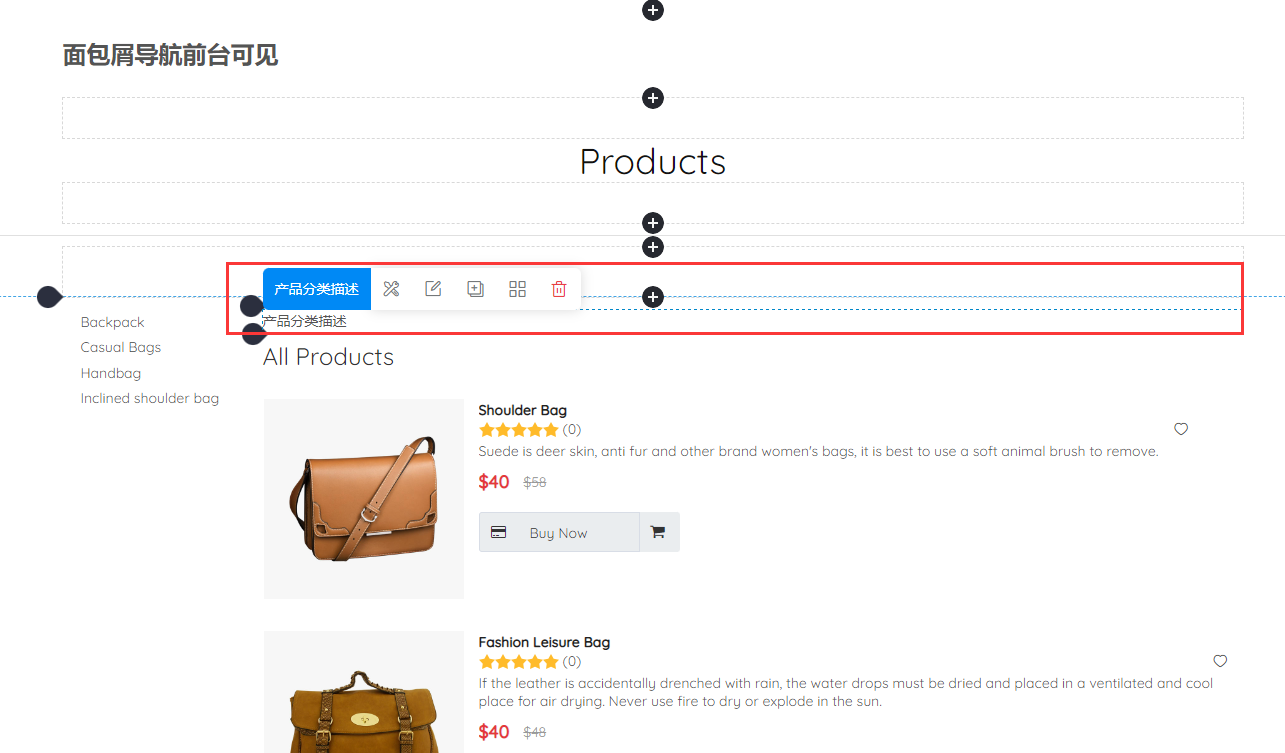Delete the module with the red trash icon
Screen dimensions: 1285x753
[559, 289]
